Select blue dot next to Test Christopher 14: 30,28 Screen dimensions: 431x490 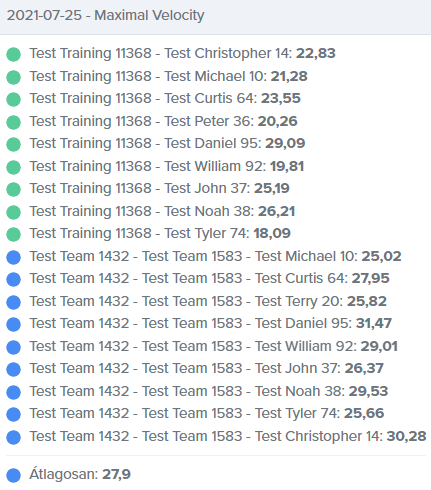point(13,437)
